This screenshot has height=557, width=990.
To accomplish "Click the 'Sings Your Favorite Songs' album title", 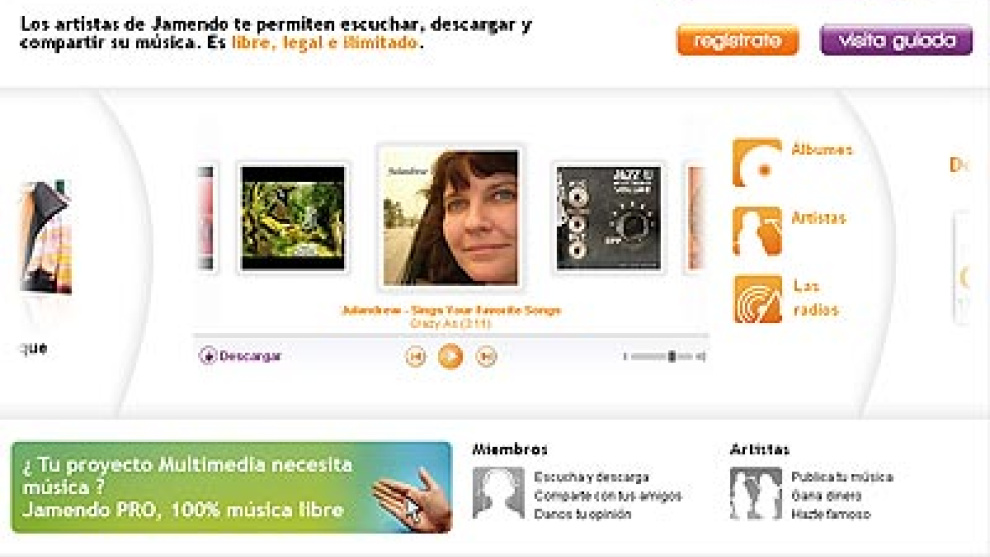I will pyautogui.click(x=486, y=310).
